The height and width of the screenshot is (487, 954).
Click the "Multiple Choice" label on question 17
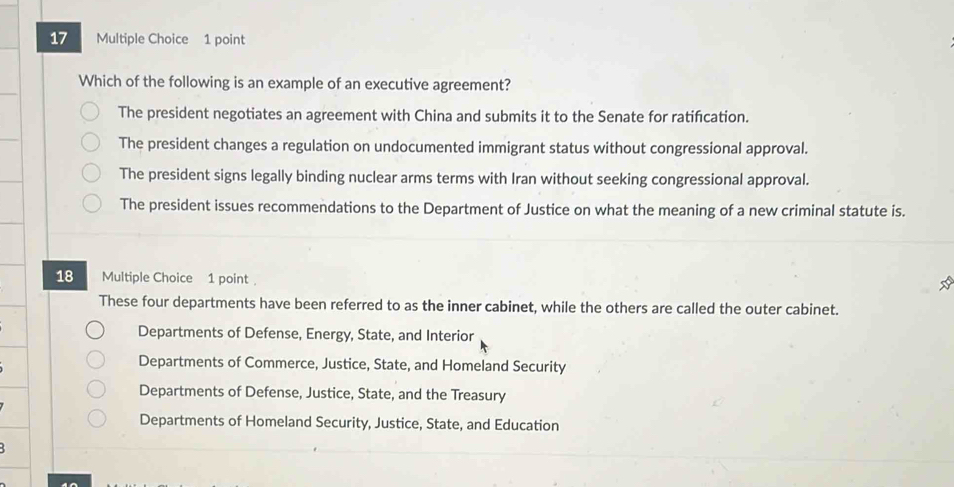click(x=143, y=39)
